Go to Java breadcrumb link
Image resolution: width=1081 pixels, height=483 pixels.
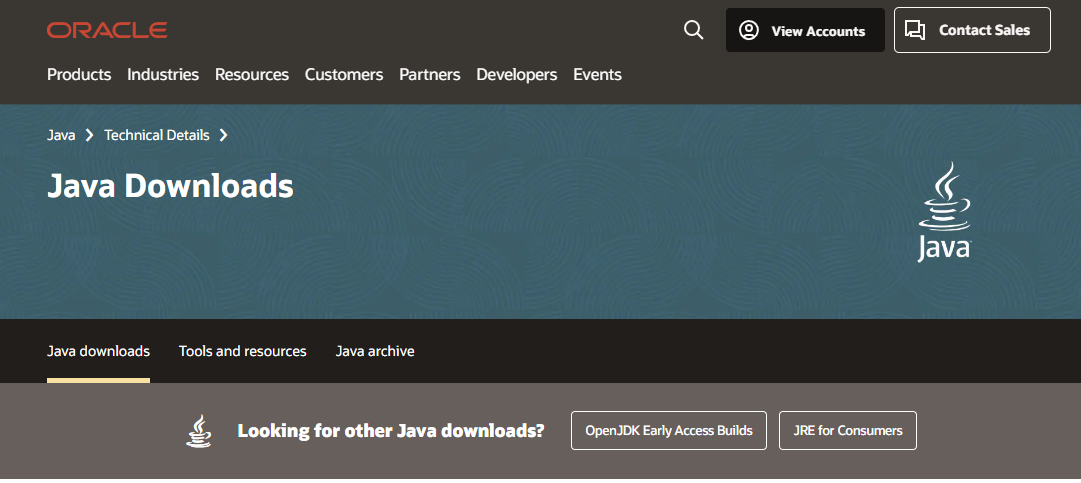tap(61, 135)
